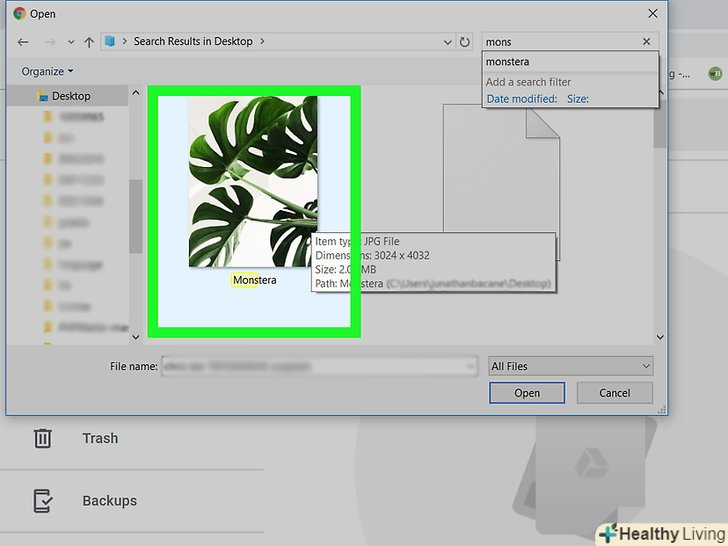The image size is (728, 546).
Task: Go up one folder level
Action: click(x=89, y=42)
